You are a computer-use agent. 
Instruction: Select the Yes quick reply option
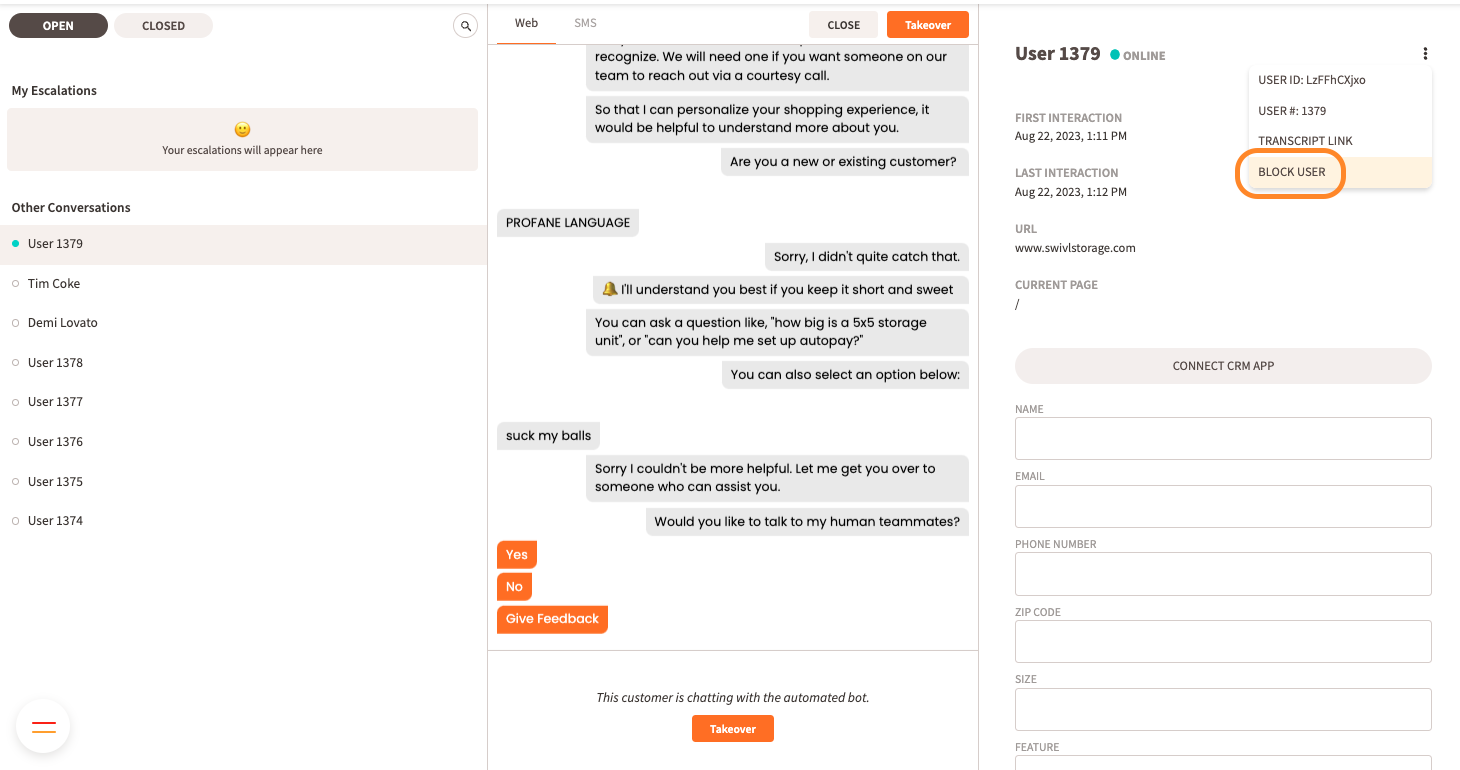point(516,554)
